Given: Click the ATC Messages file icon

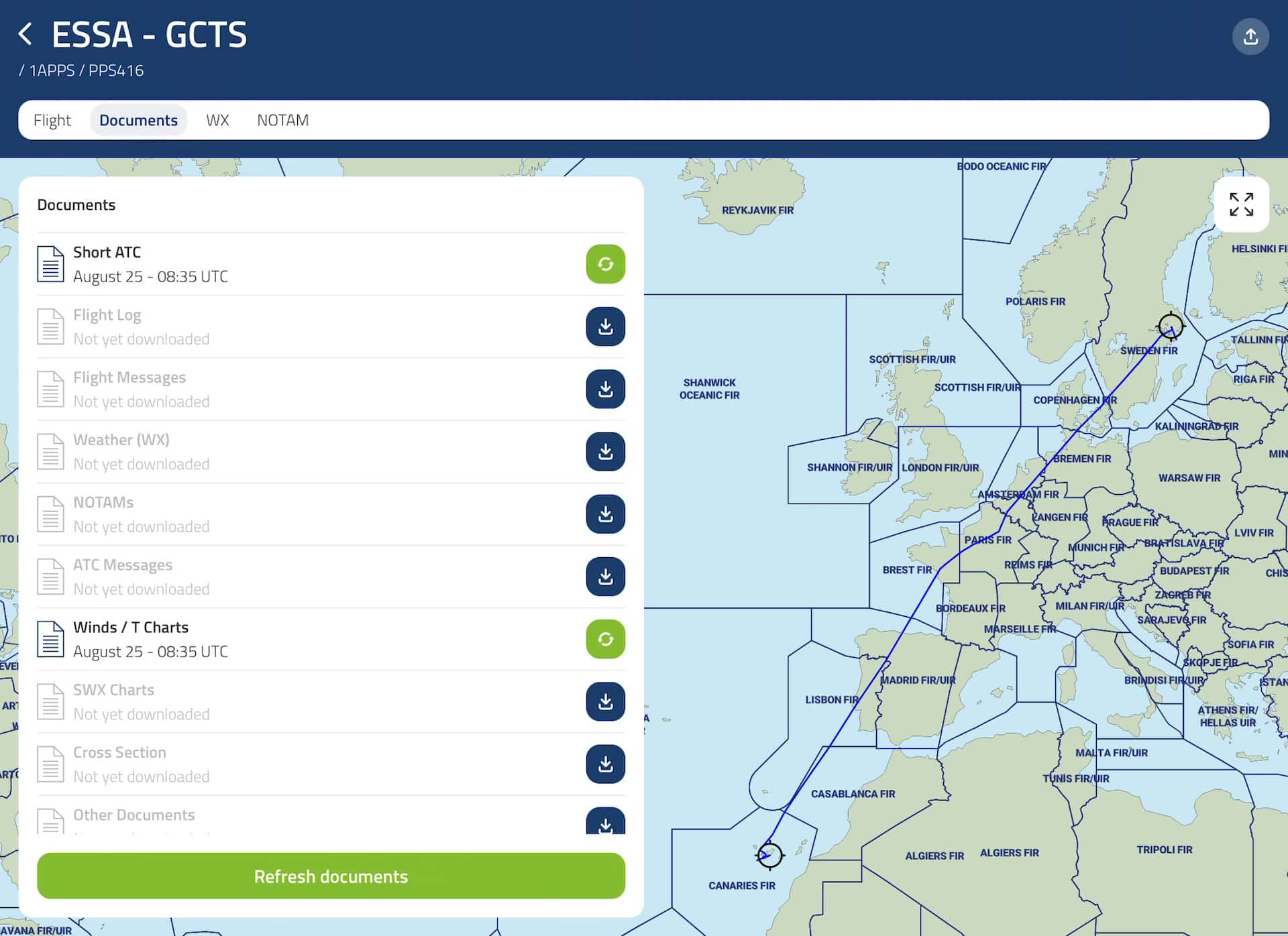Looking at the screenshot, I should (50, 577).
